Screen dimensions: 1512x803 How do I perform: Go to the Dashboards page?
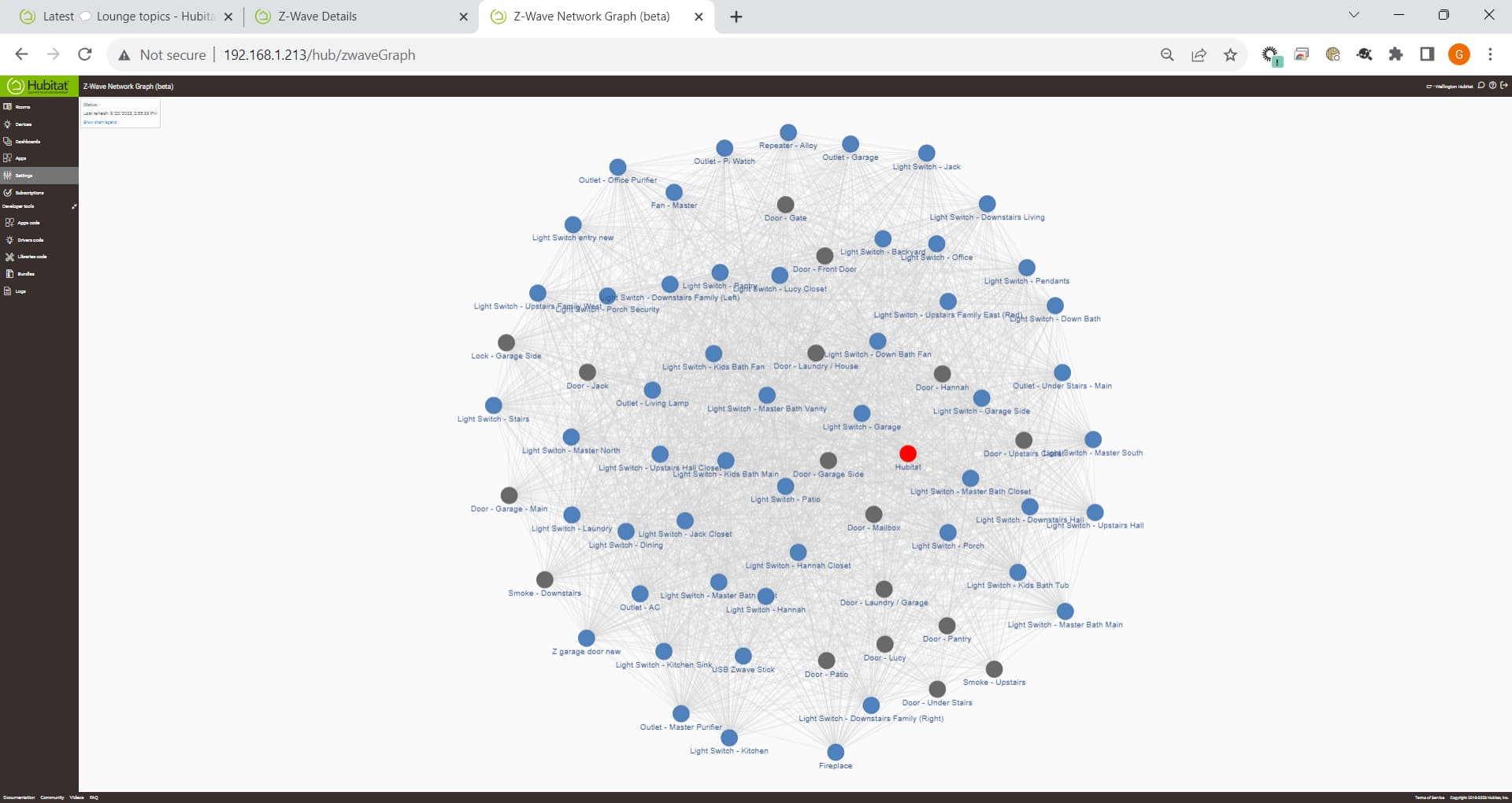tap(39, 142)
